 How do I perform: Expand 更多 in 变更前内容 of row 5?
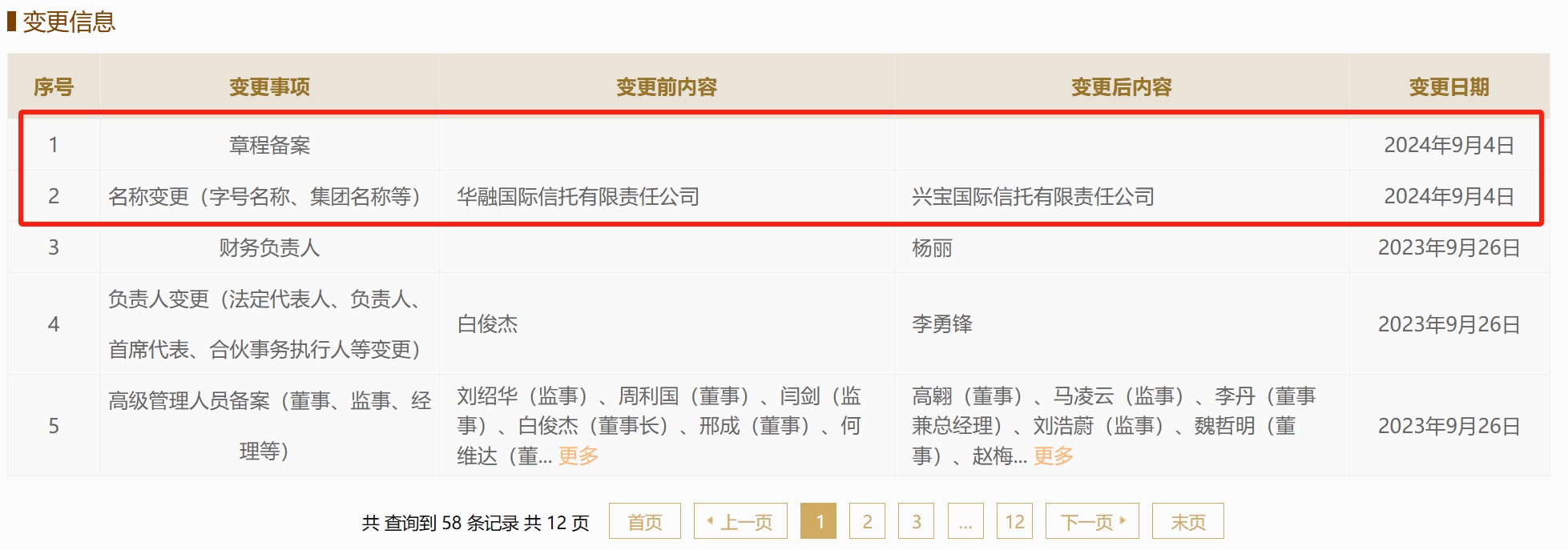coord(578,456)
